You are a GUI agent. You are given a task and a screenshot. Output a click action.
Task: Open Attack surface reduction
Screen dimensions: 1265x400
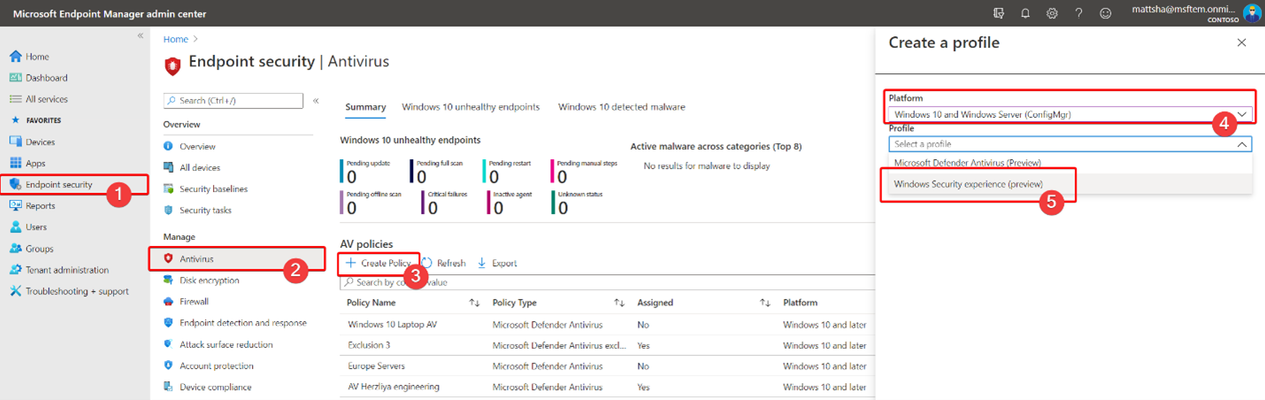click(226, 344)
